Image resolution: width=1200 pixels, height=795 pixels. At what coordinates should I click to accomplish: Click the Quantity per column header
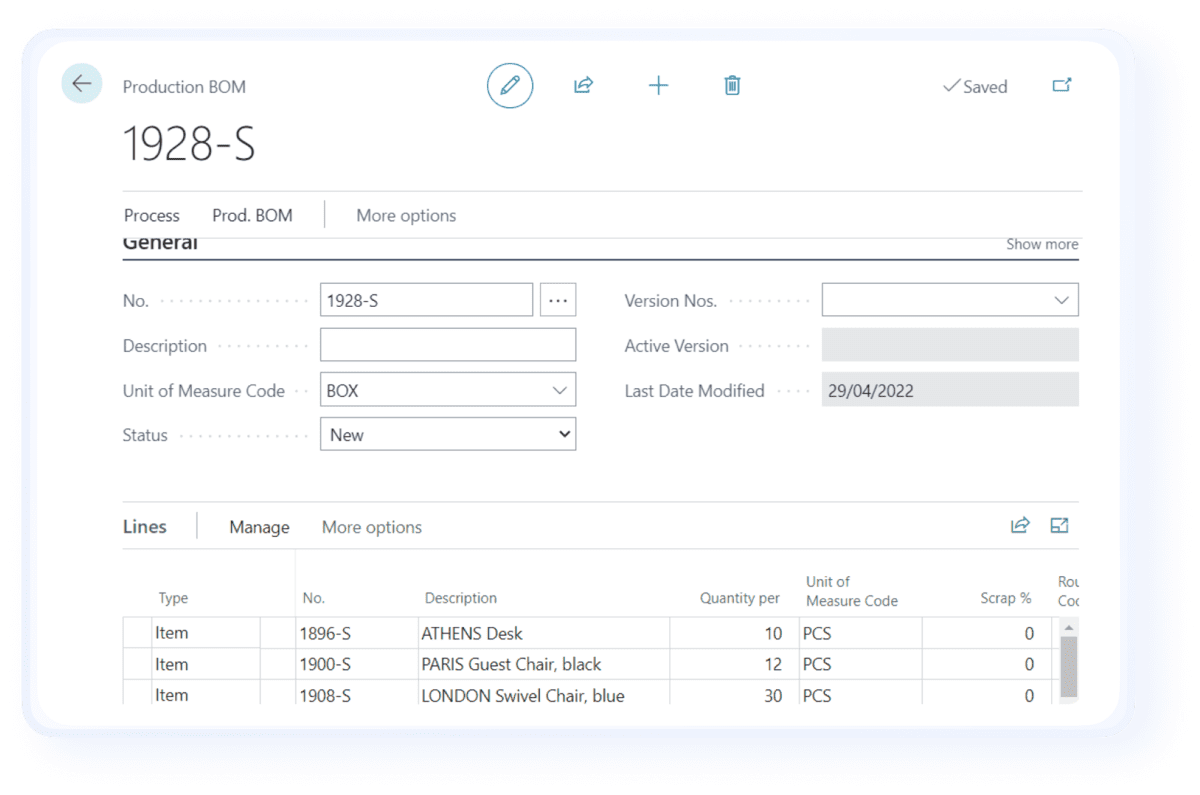(739, 598)
